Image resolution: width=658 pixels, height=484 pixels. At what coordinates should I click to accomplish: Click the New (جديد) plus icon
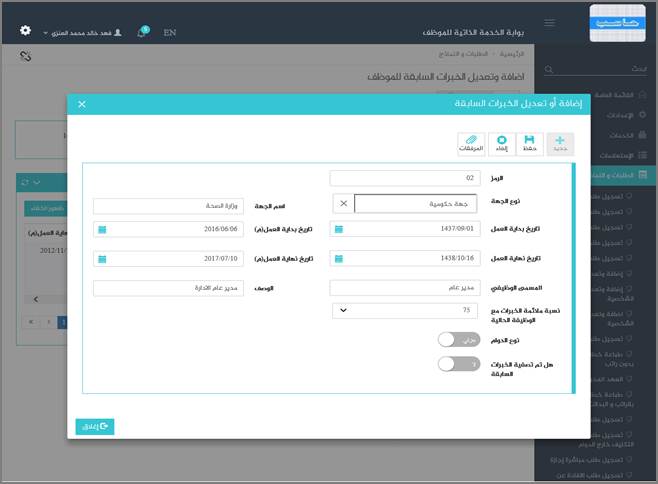pos(560,143)
